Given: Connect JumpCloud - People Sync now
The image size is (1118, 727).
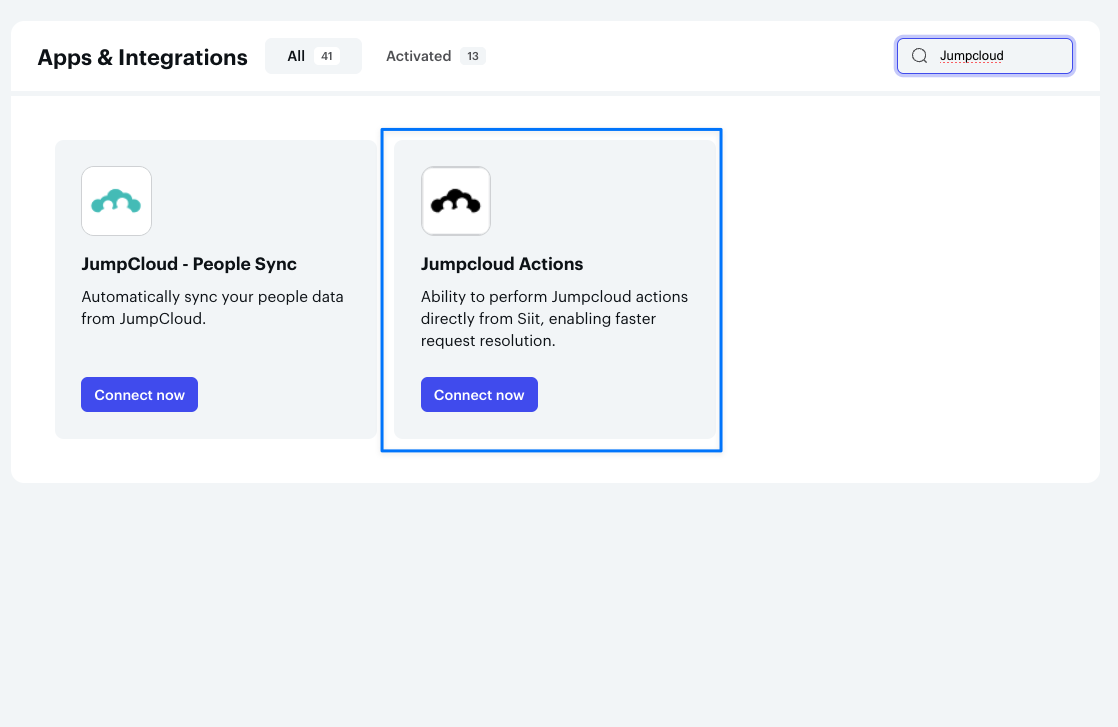Looking at the screenshot, I should (139, 394).
